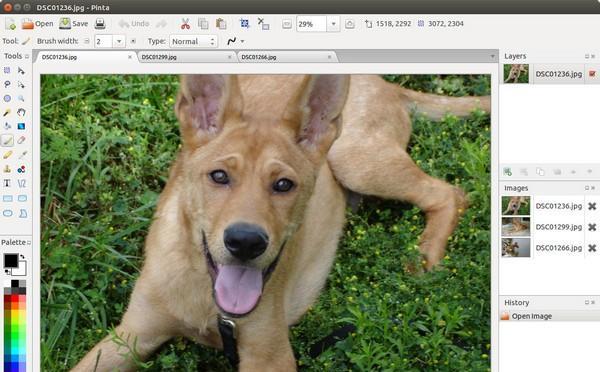Open the tab list arrow at tab bar end

point(492,57)
